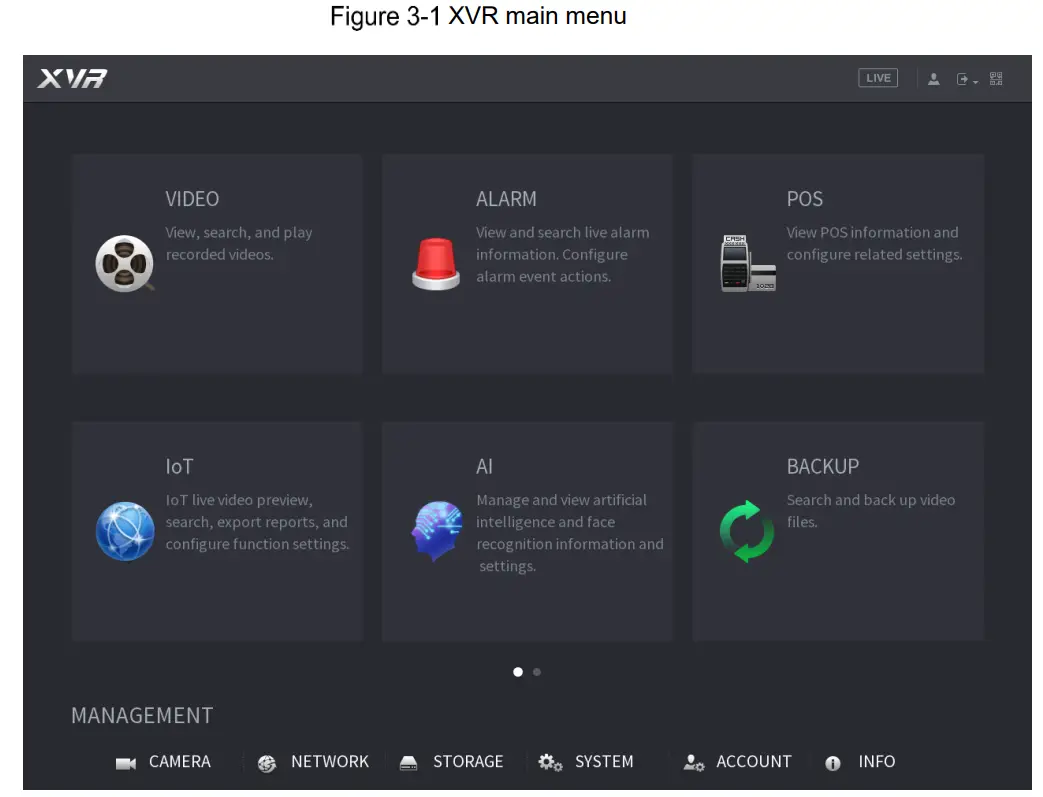Click the STORAGE disk icon
The height and width of the screenshot is (797, 1043).
pyautogui.click(x=408, y=763)
